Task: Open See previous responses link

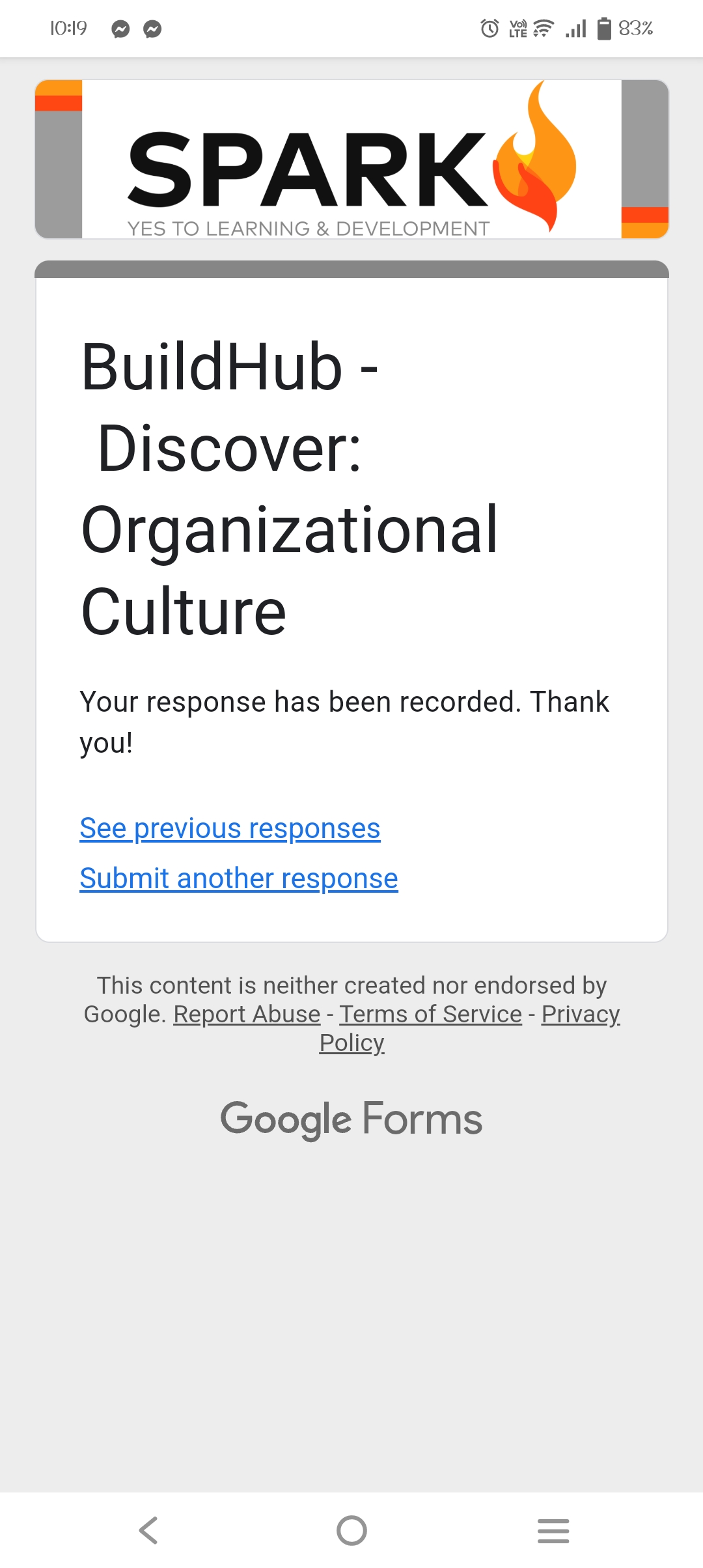Action: 230,828
